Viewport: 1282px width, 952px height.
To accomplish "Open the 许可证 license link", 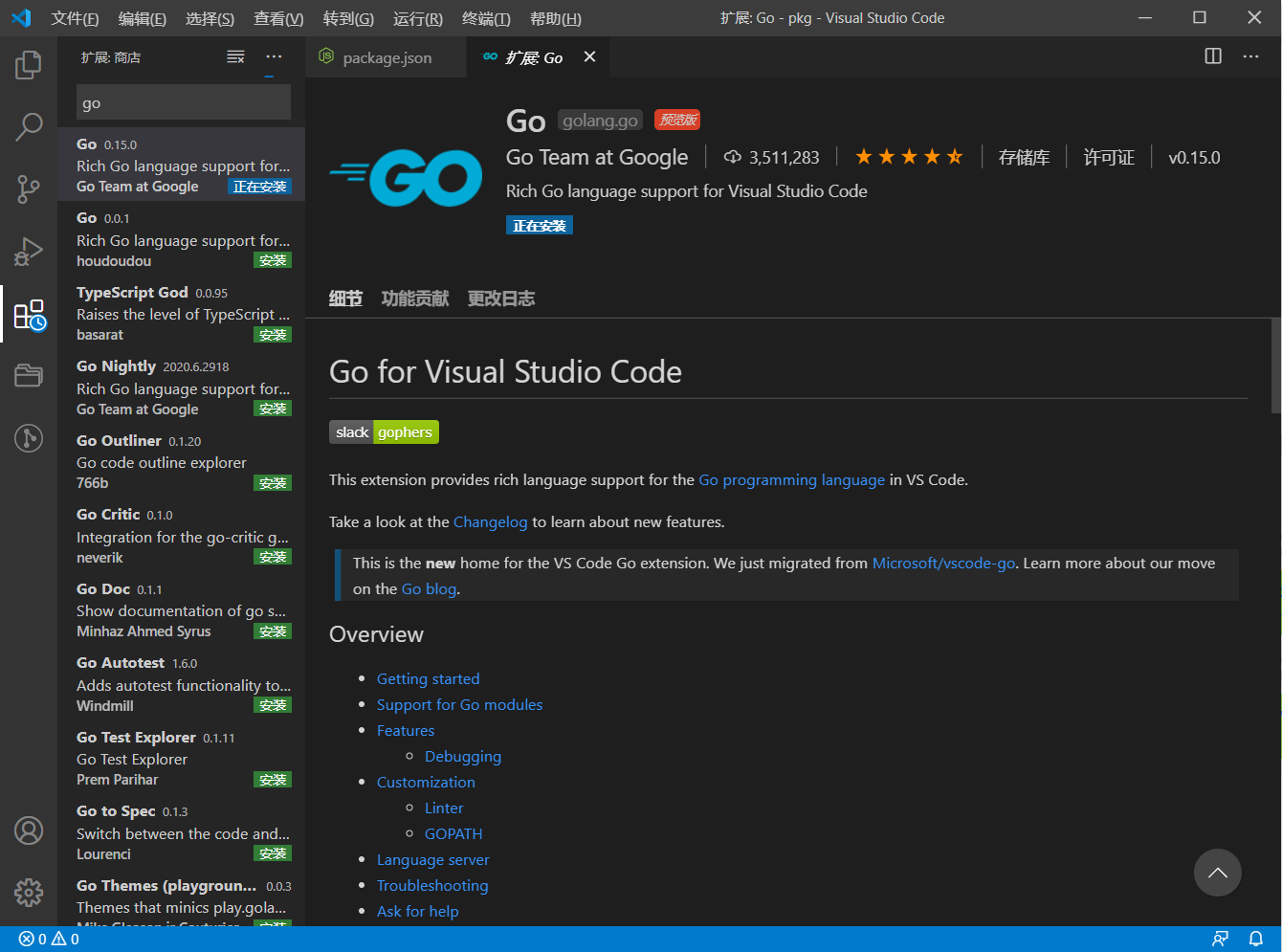I will point(1109,158).
